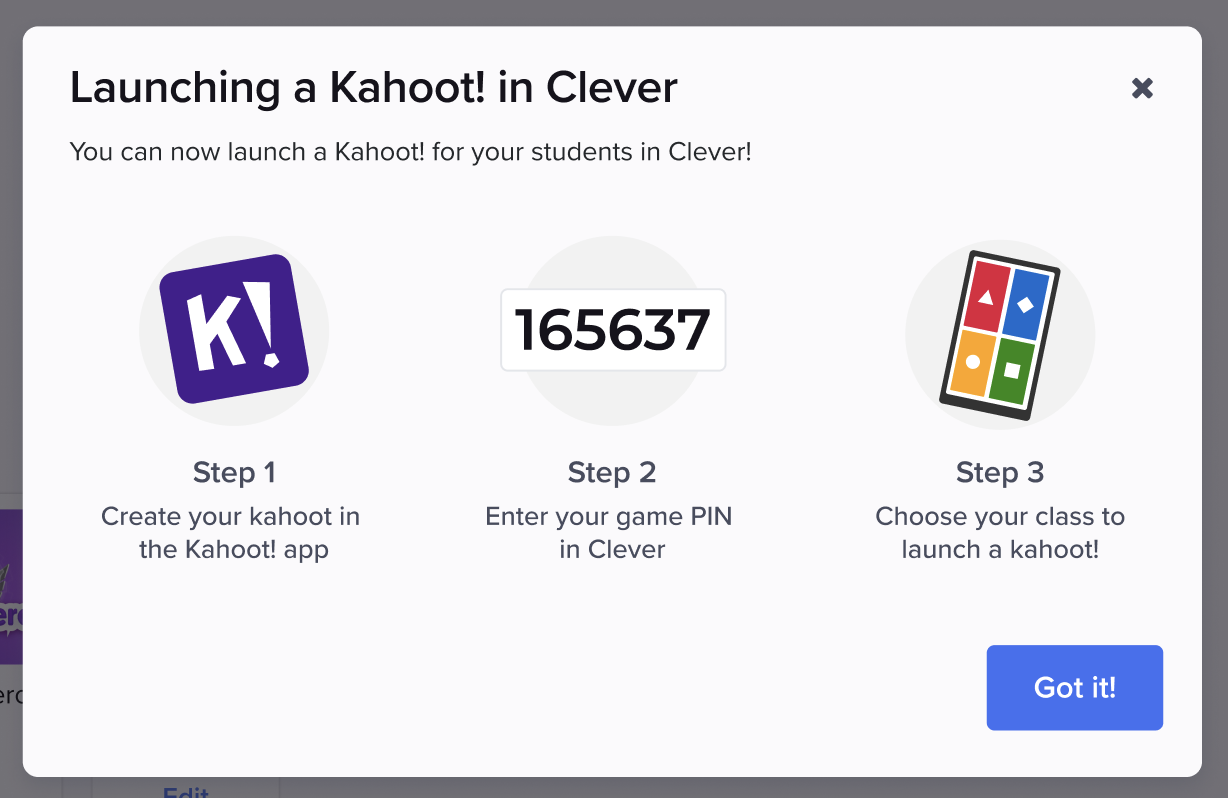The height and width of the screenshot is (798, 1228).
Task: Select the Step 2 heading
Action: (611, 472)
